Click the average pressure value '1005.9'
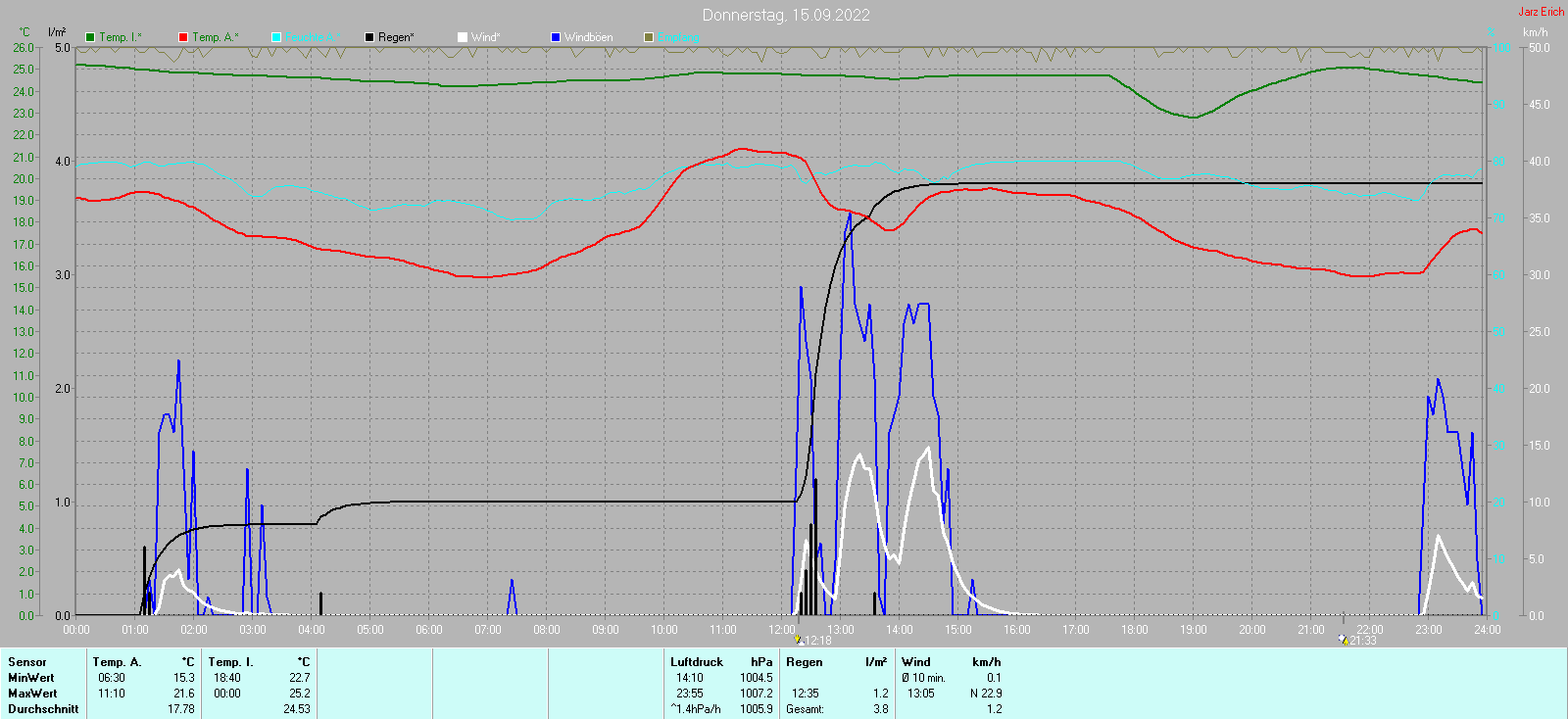This screenshot has width=1568, height=719. pos(757,709)
